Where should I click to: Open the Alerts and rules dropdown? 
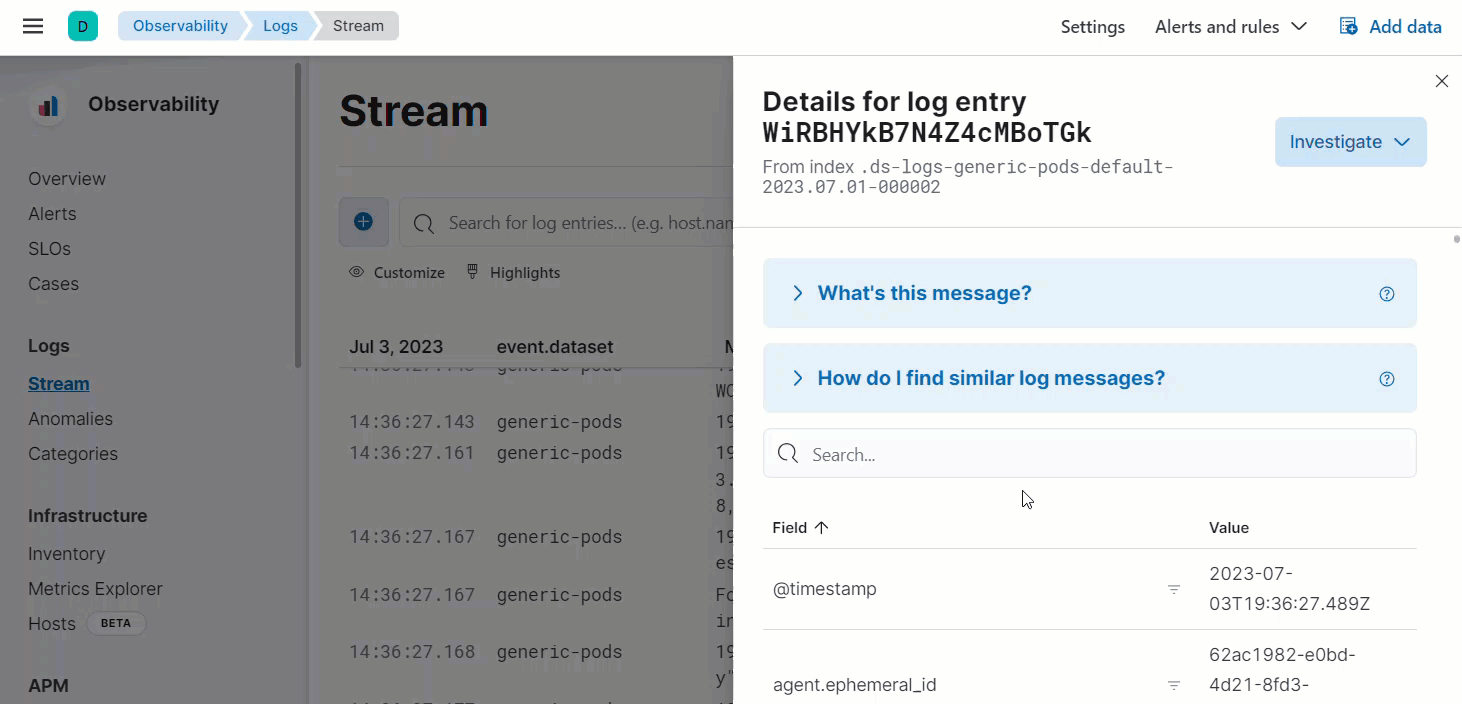[x=1231, y=26]
